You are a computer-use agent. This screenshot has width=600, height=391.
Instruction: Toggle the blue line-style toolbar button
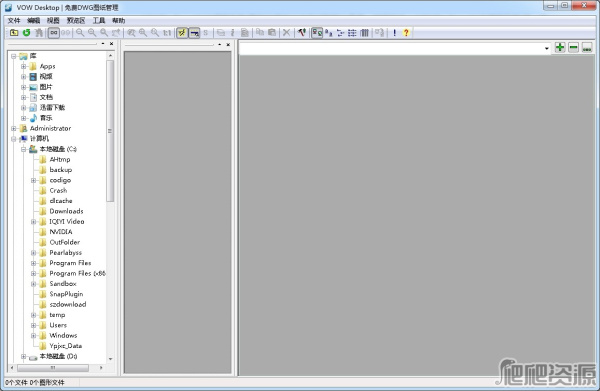(194, 33)
